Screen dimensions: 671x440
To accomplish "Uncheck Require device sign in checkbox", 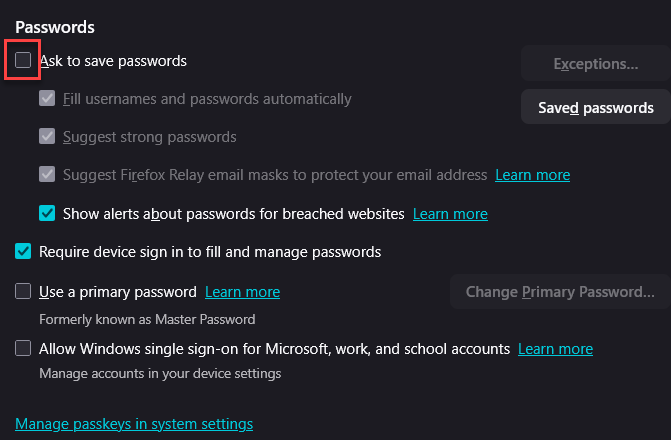I will pos(24,251).
